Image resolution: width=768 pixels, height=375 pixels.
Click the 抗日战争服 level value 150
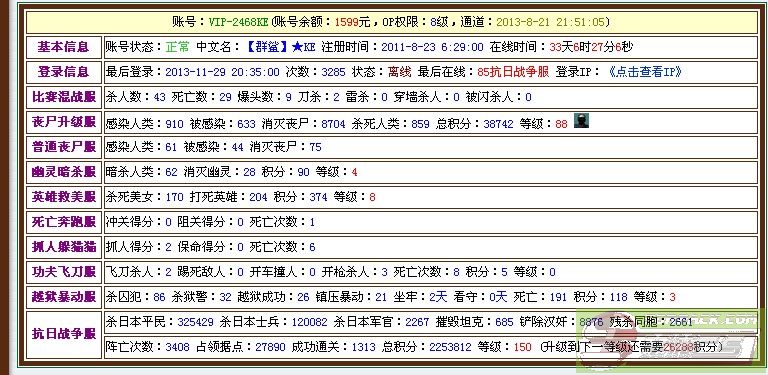[523, 347]
